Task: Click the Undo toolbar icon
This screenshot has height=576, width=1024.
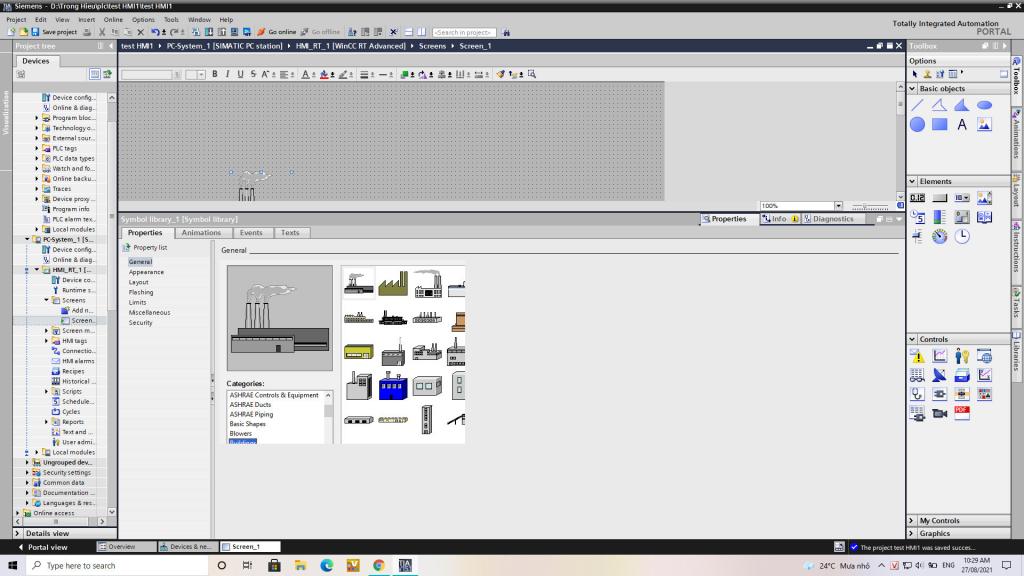Action: (155, 32)
